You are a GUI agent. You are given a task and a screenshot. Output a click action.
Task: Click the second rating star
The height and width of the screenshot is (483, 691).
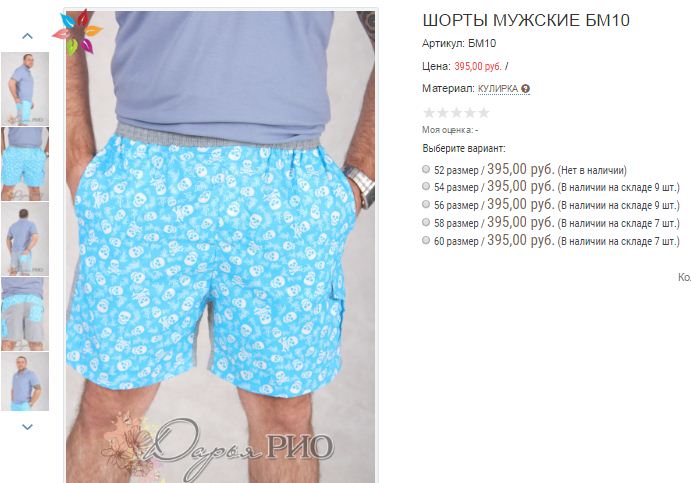tap(442, 113)
